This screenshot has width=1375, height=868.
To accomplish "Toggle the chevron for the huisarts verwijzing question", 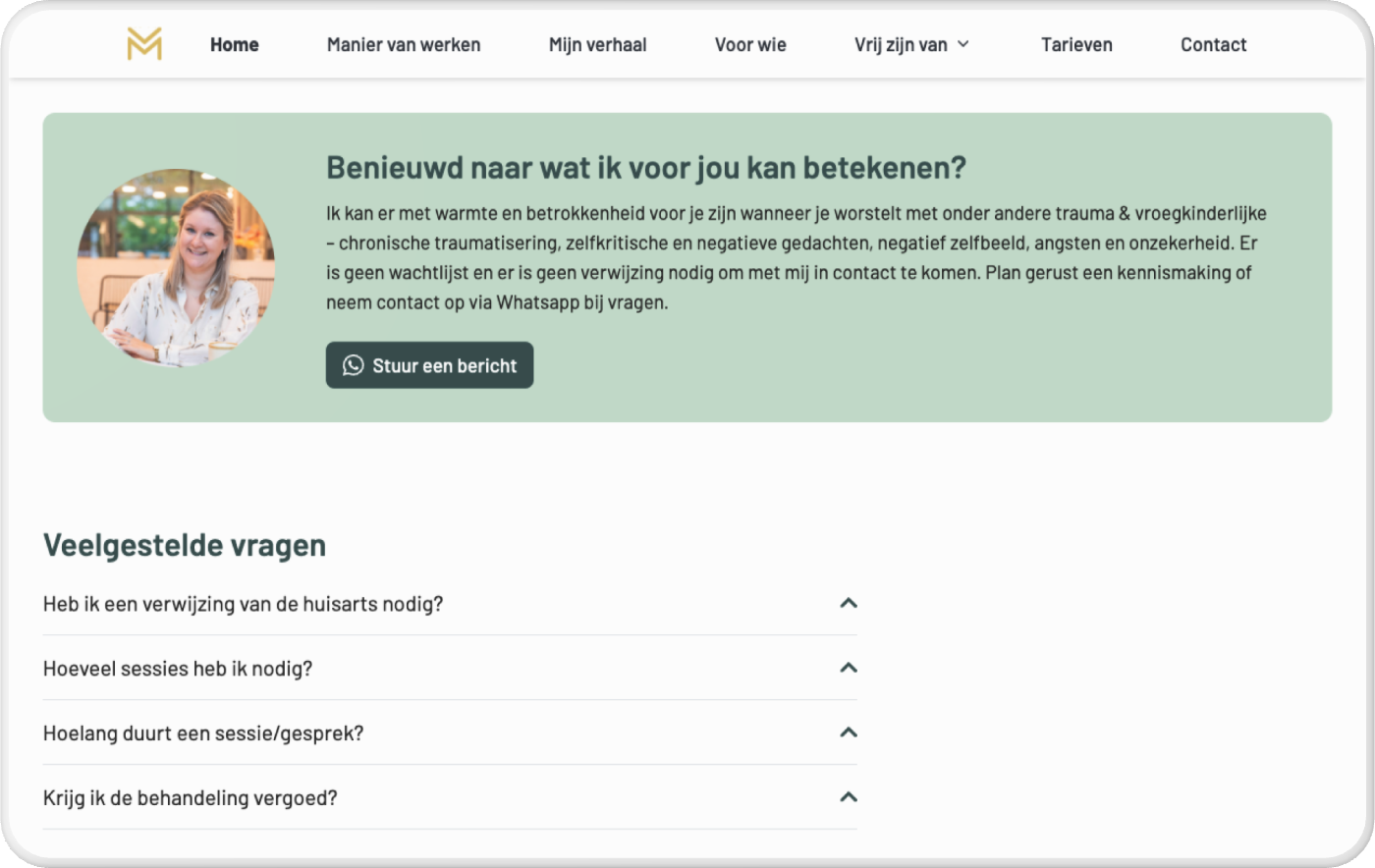I will (849, 603).
